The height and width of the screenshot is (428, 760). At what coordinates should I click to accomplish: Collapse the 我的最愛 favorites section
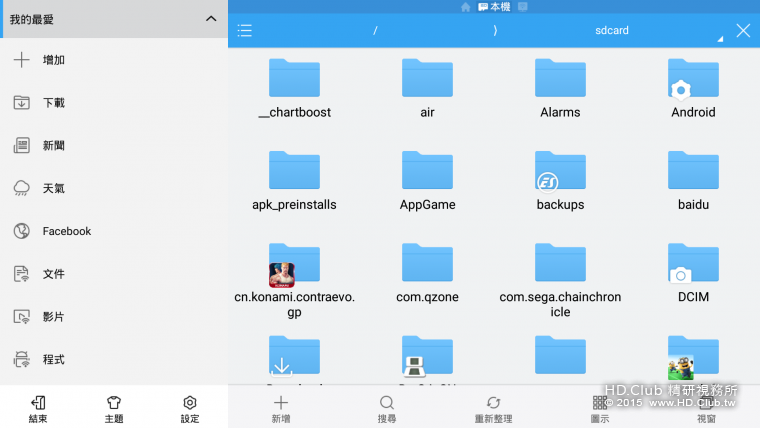point(211,19)
